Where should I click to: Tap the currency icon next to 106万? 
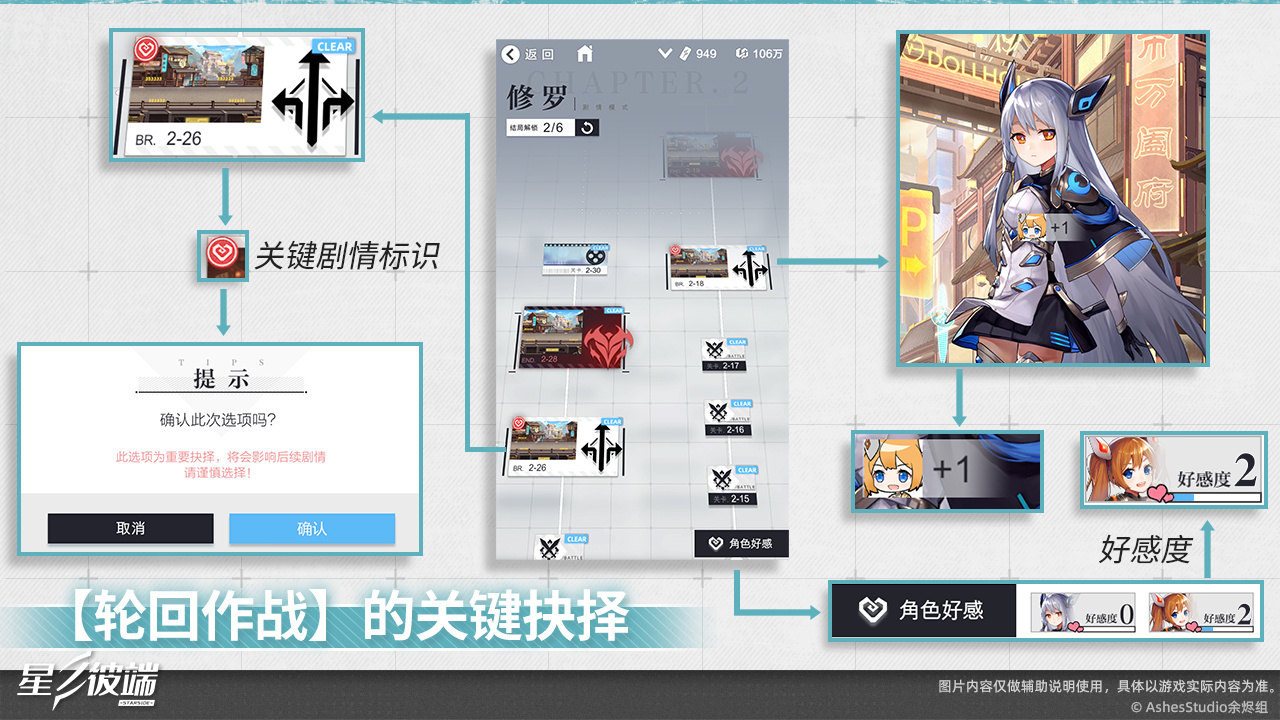pyautogui.click(x=741, y=53)
